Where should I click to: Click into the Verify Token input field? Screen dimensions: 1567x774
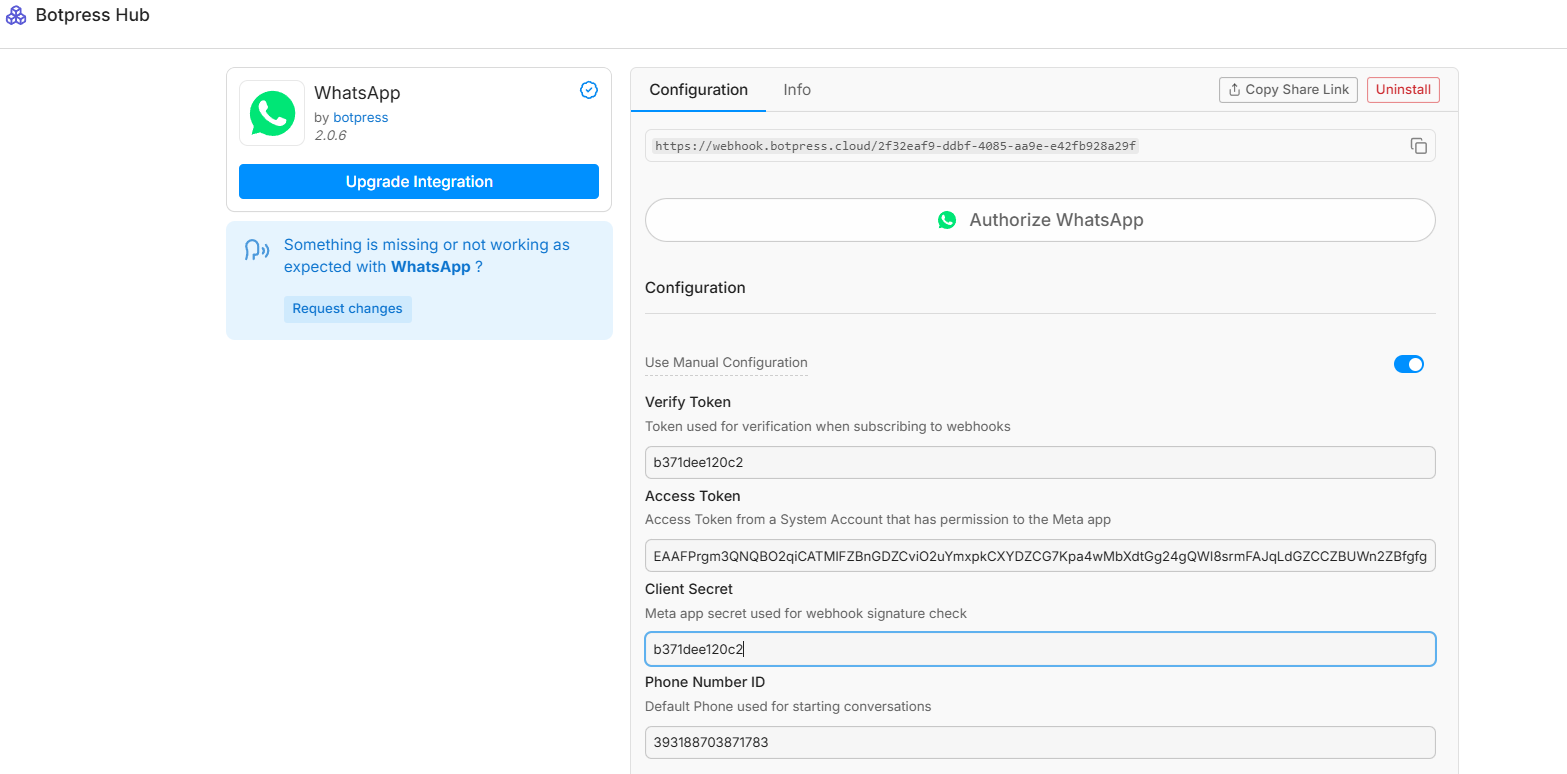[x=1040, y=462]
